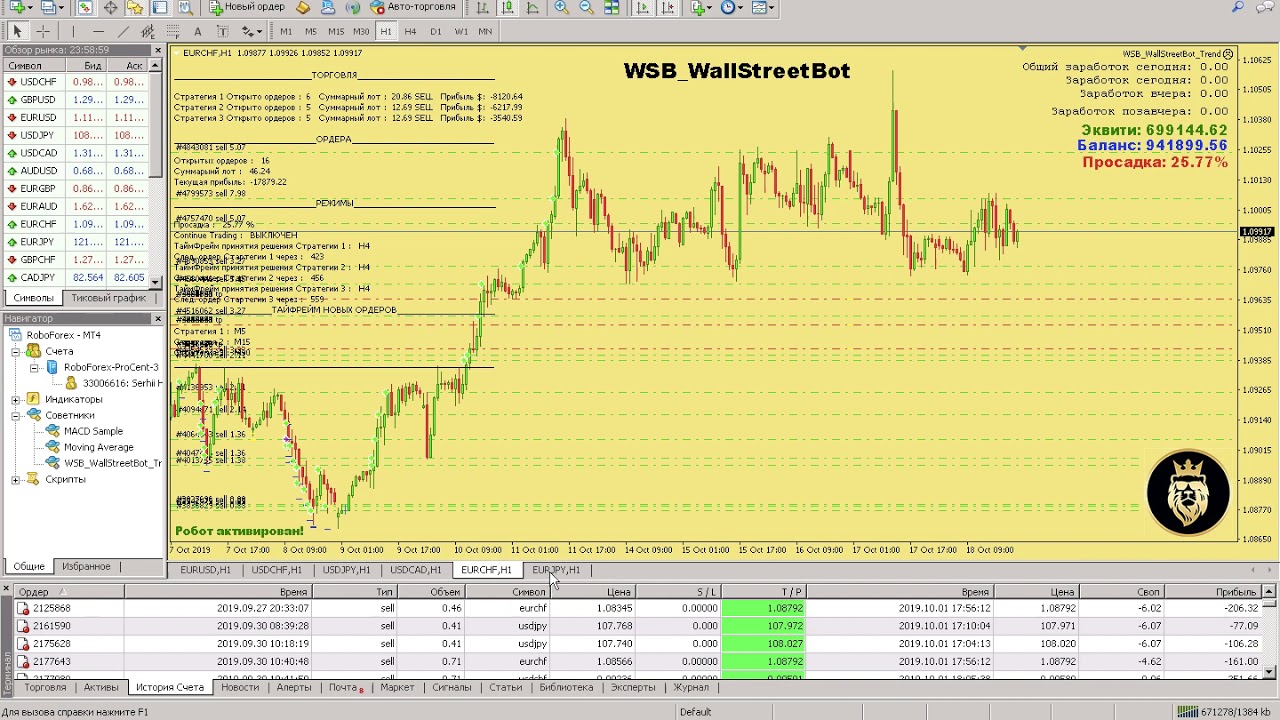Screen dimensions: 1280x720
Task: Open the Избранное navigator tab
Action: [86, 567]
